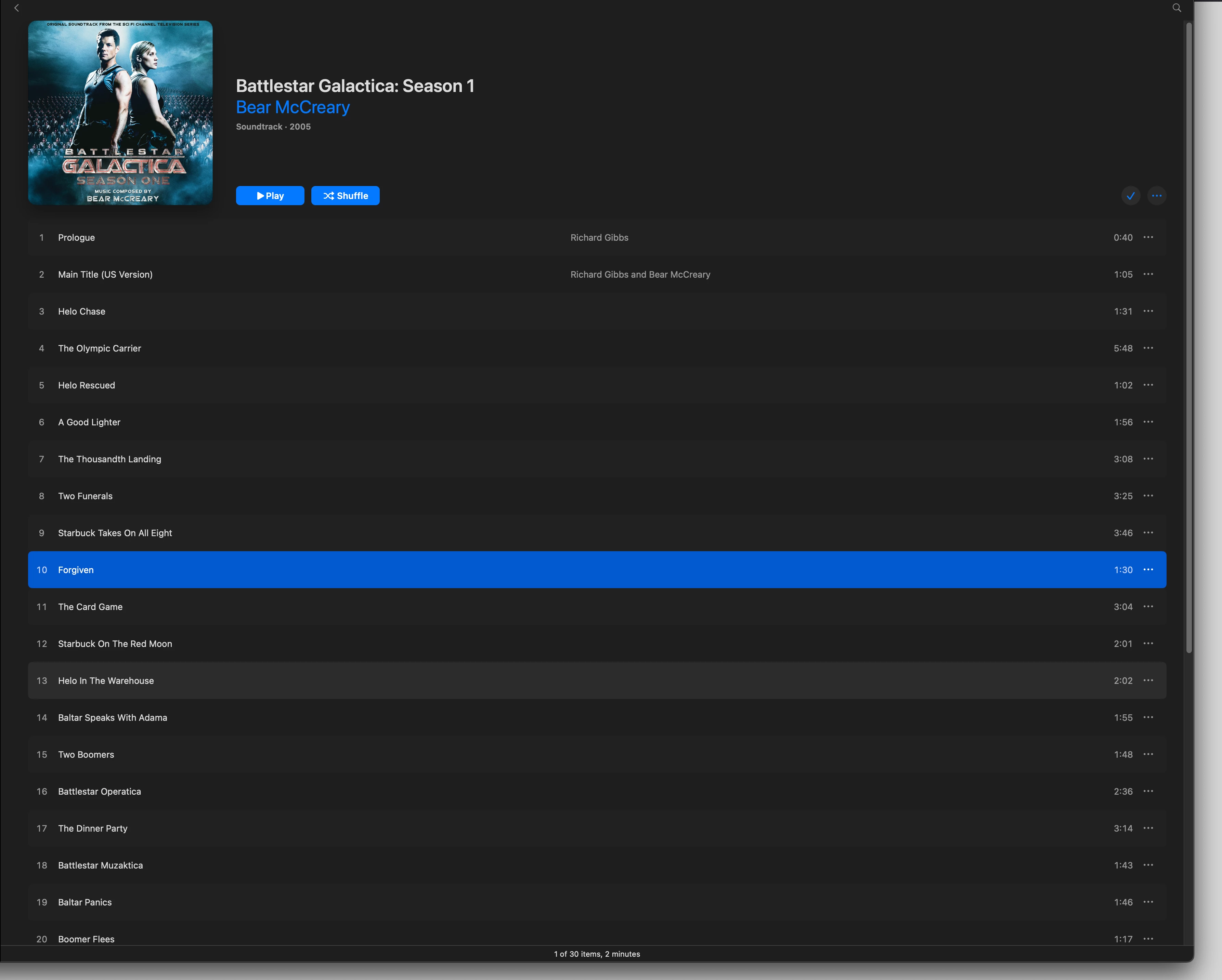Open Bear McCreary artist link
1222x980 pixels.
pyautogui.click(x=292, y=107)
